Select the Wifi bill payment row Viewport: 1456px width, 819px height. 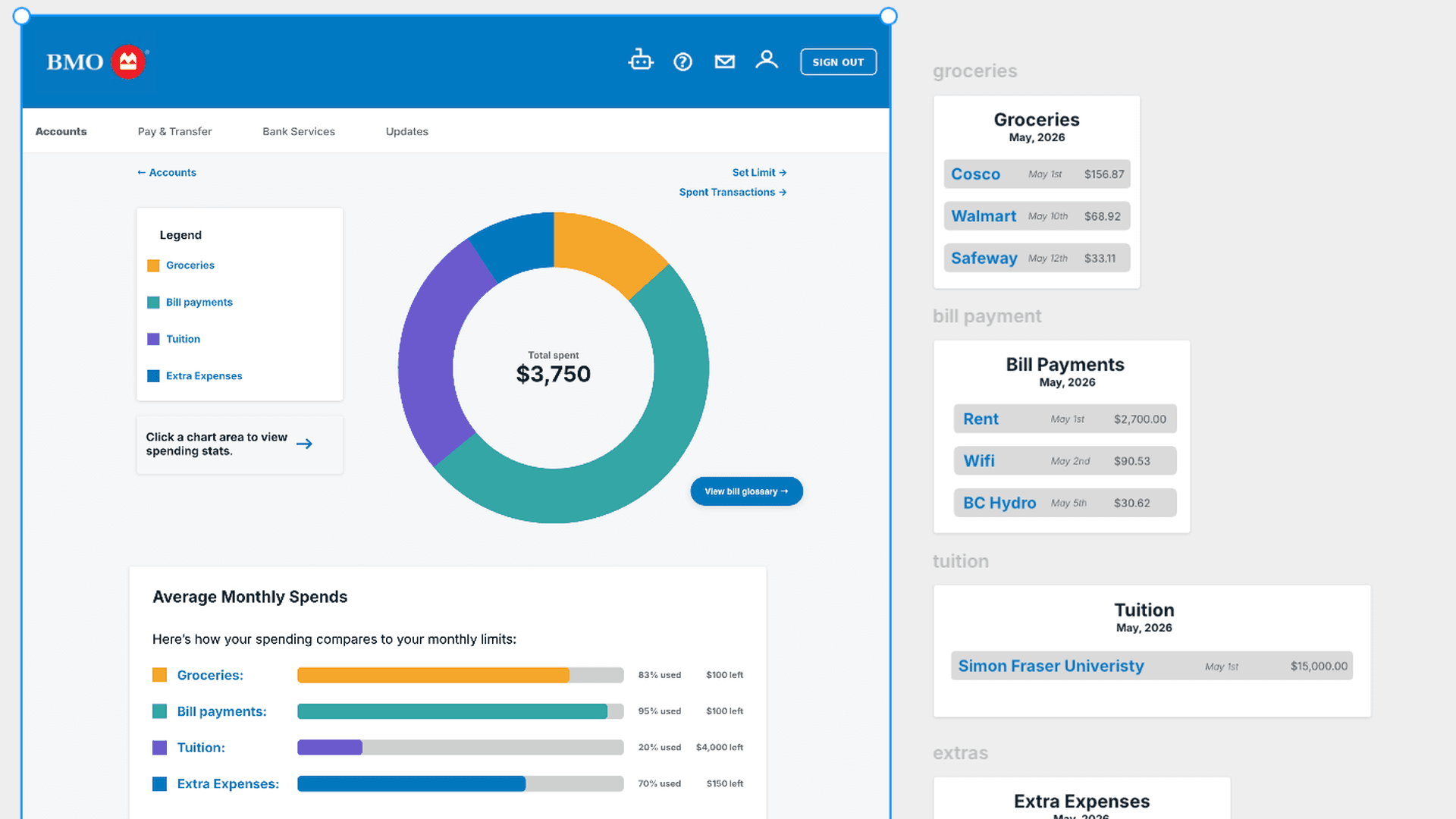[1065, 461]
